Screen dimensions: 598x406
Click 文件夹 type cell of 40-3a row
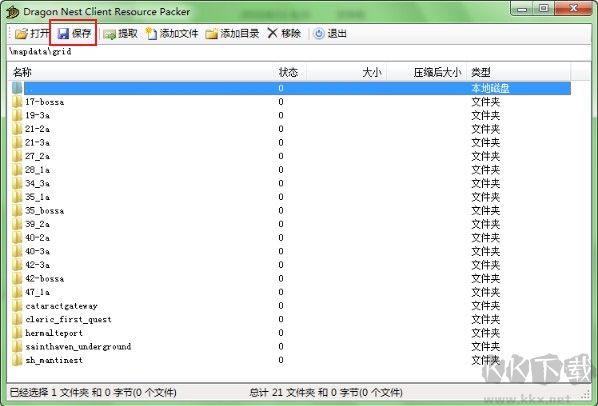point(485,251)
